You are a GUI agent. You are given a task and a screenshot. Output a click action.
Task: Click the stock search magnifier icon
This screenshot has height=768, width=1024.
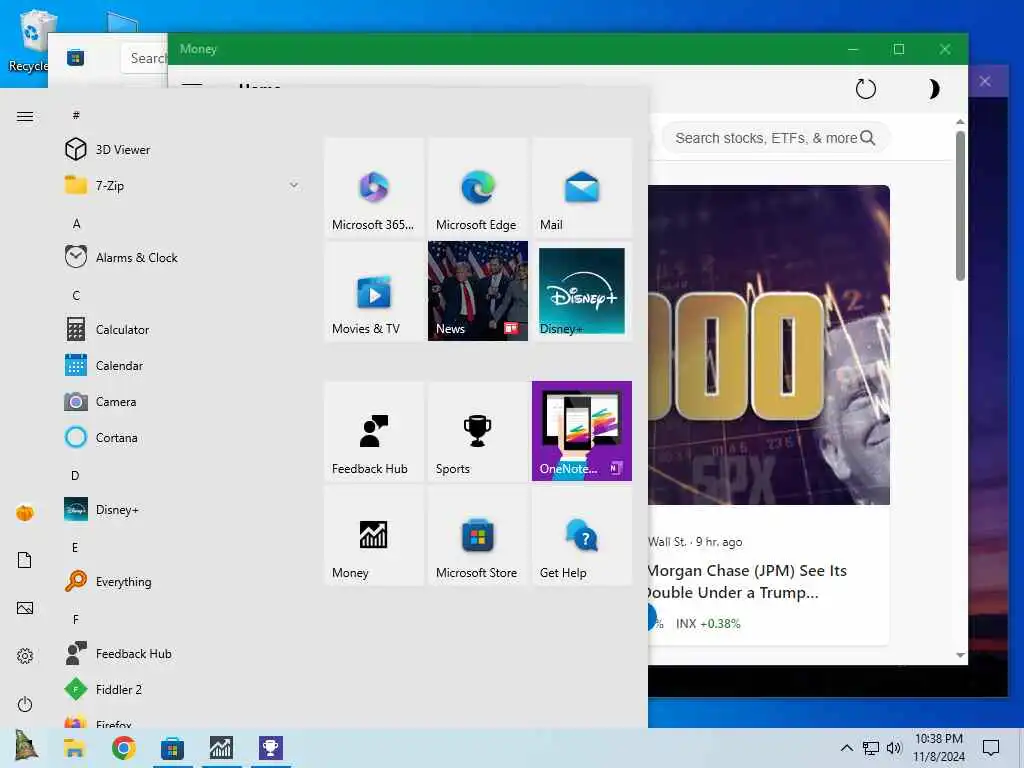coord(867,138)
